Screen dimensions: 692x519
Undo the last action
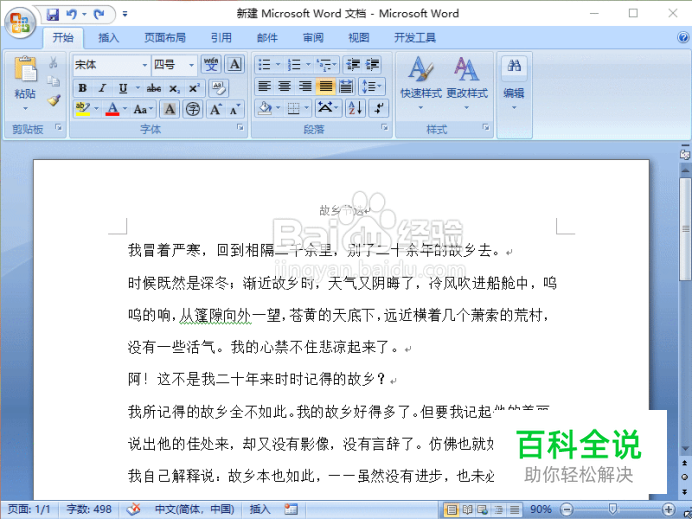tap(71, 15)
